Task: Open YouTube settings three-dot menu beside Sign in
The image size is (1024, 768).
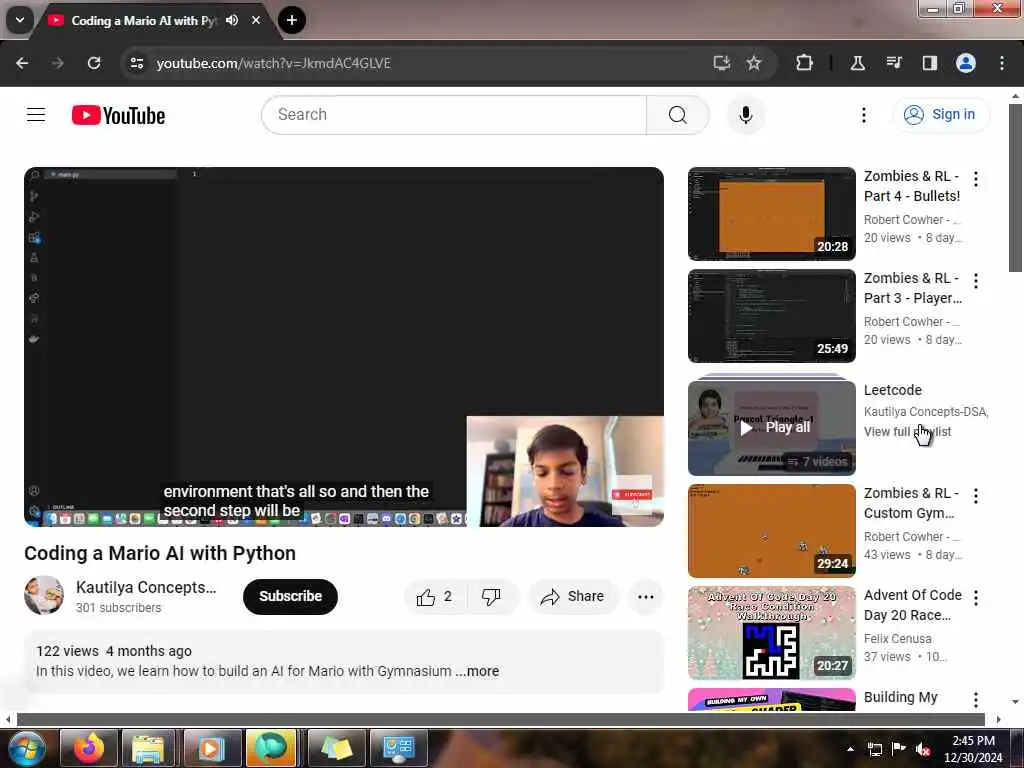Action: 863,115
